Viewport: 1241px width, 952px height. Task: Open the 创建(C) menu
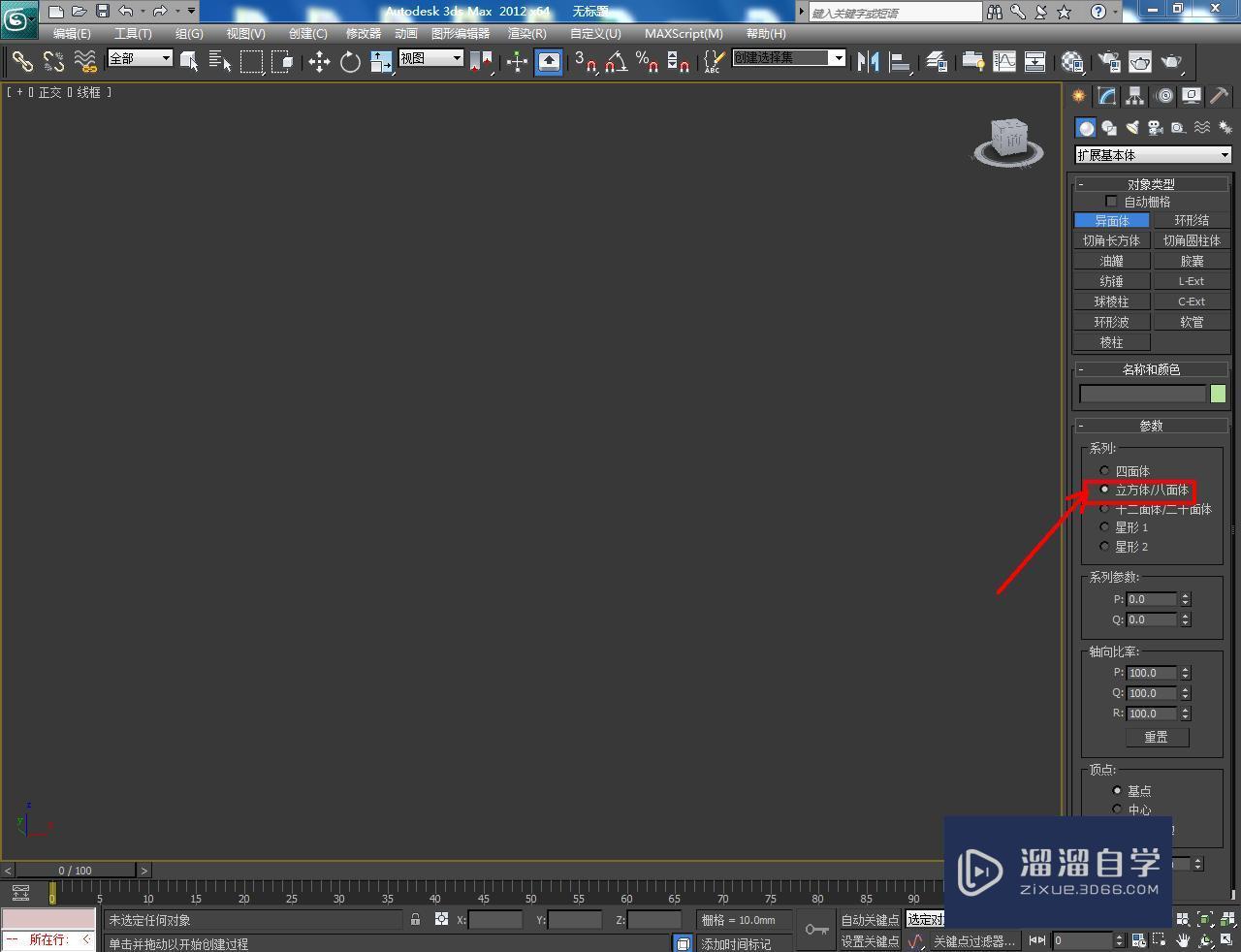308,34
